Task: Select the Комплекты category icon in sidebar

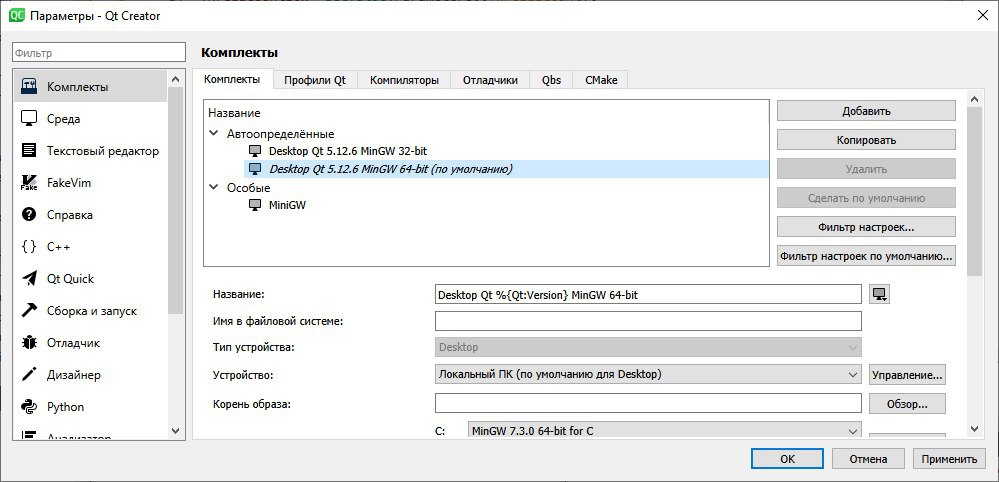Action: [x=29, y=87]
